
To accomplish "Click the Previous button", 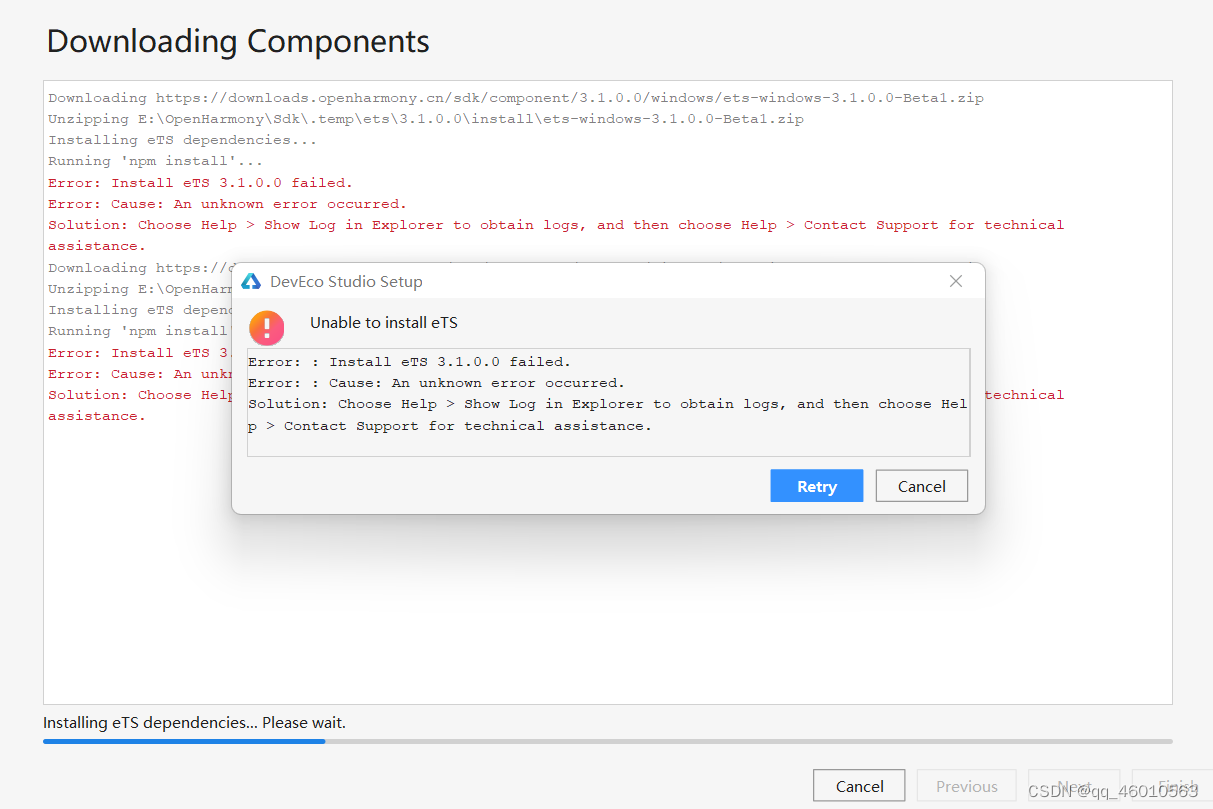I will 966,786.
